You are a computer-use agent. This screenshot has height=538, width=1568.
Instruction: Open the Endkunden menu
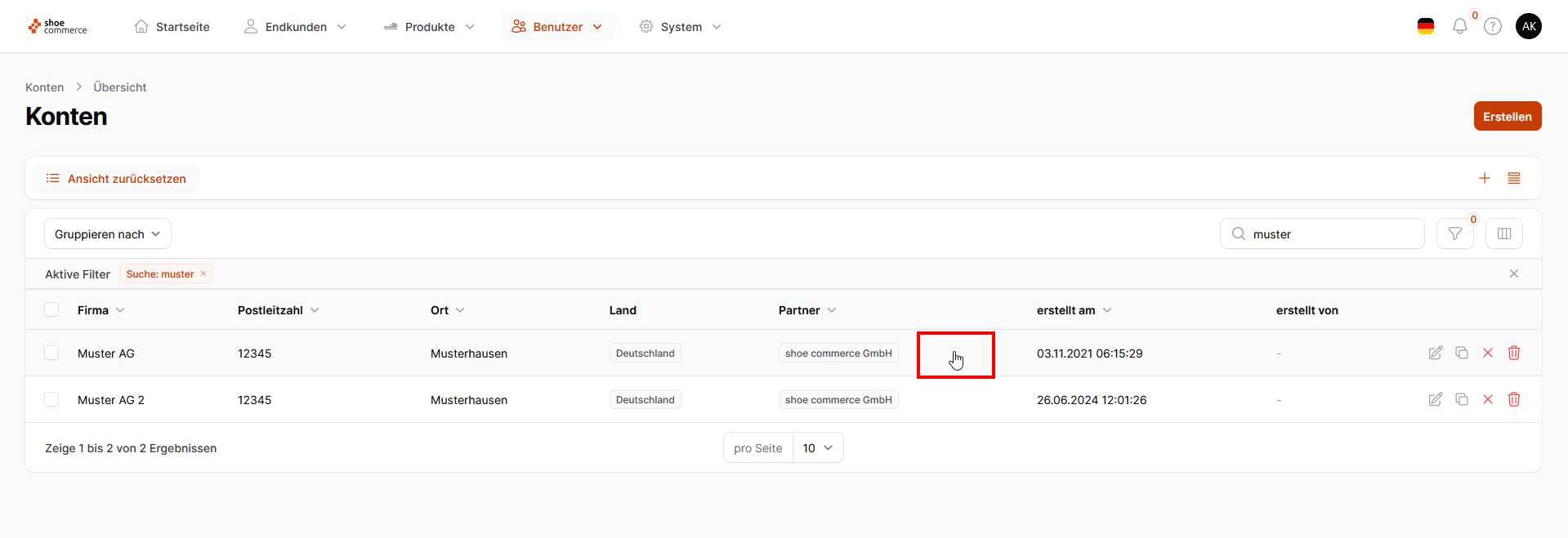[x=295, y=27]
